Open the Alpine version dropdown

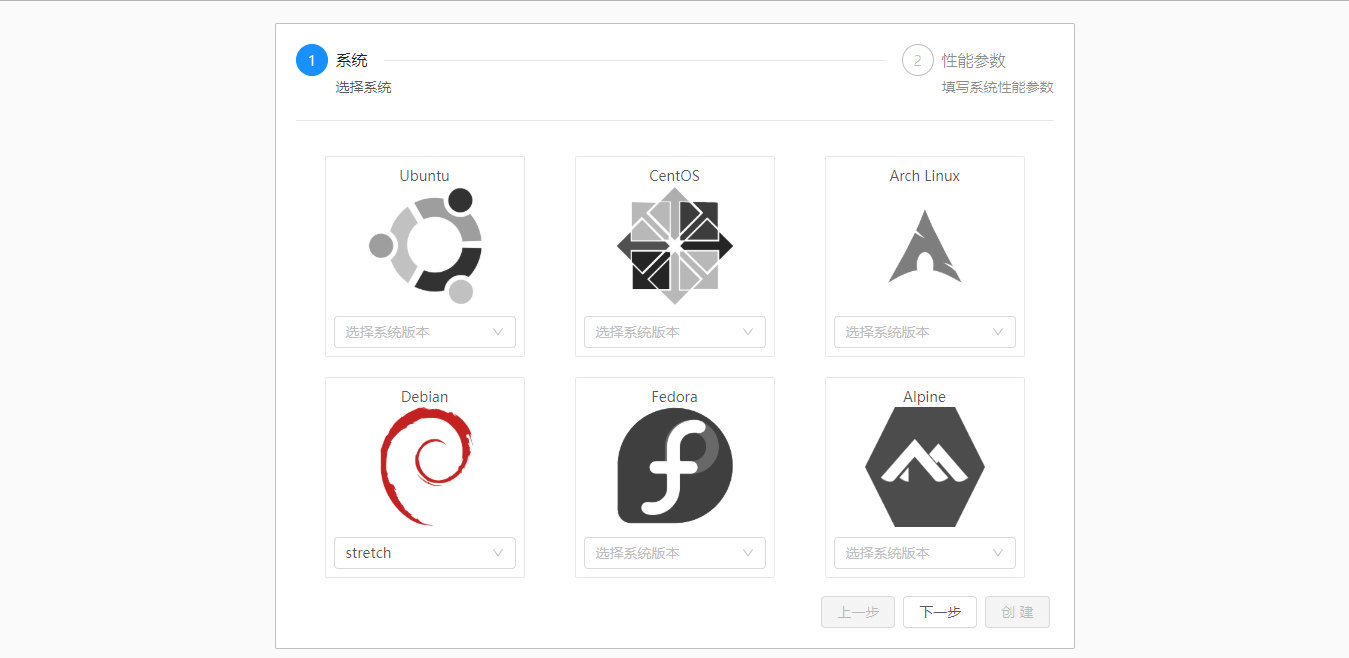click(x=925, y=553)
